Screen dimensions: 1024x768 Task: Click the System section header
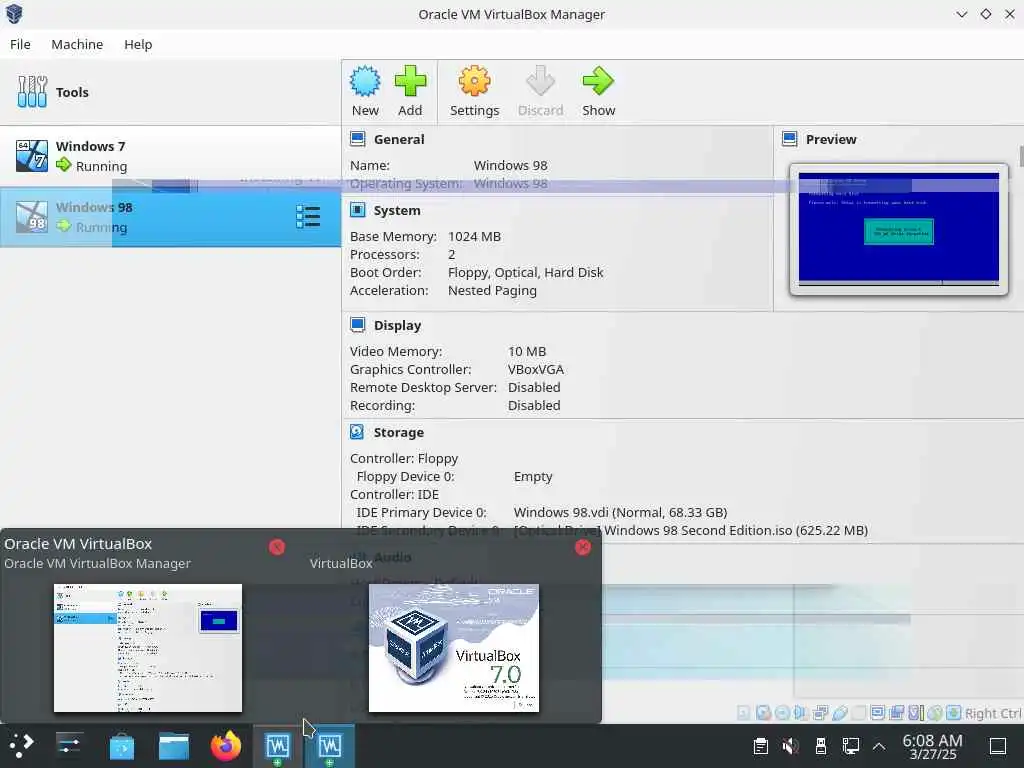(396, 210)
